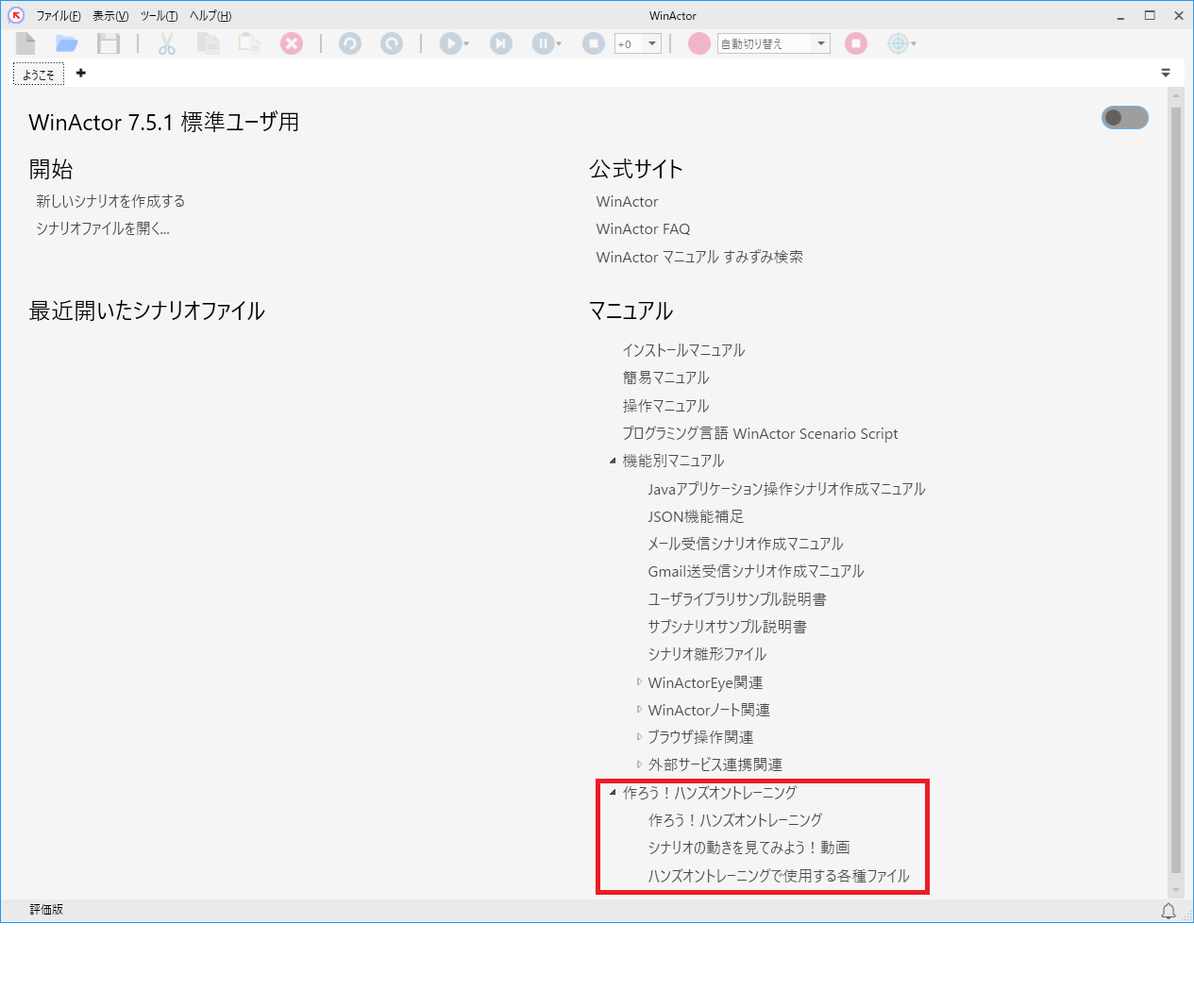Open Gmail送受信シナリオ作成マニュアル item
This screenshot has height=1008, width=1194.
click(756, 571)
